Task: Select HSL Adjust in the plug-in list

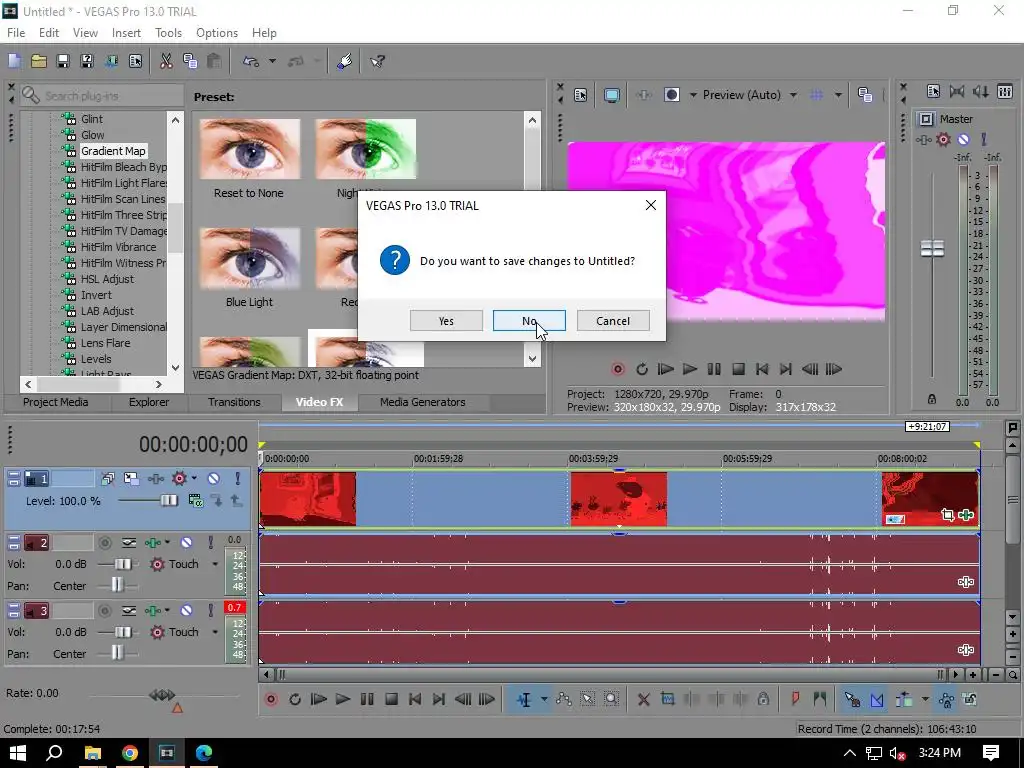Action: tap(107, 279)
